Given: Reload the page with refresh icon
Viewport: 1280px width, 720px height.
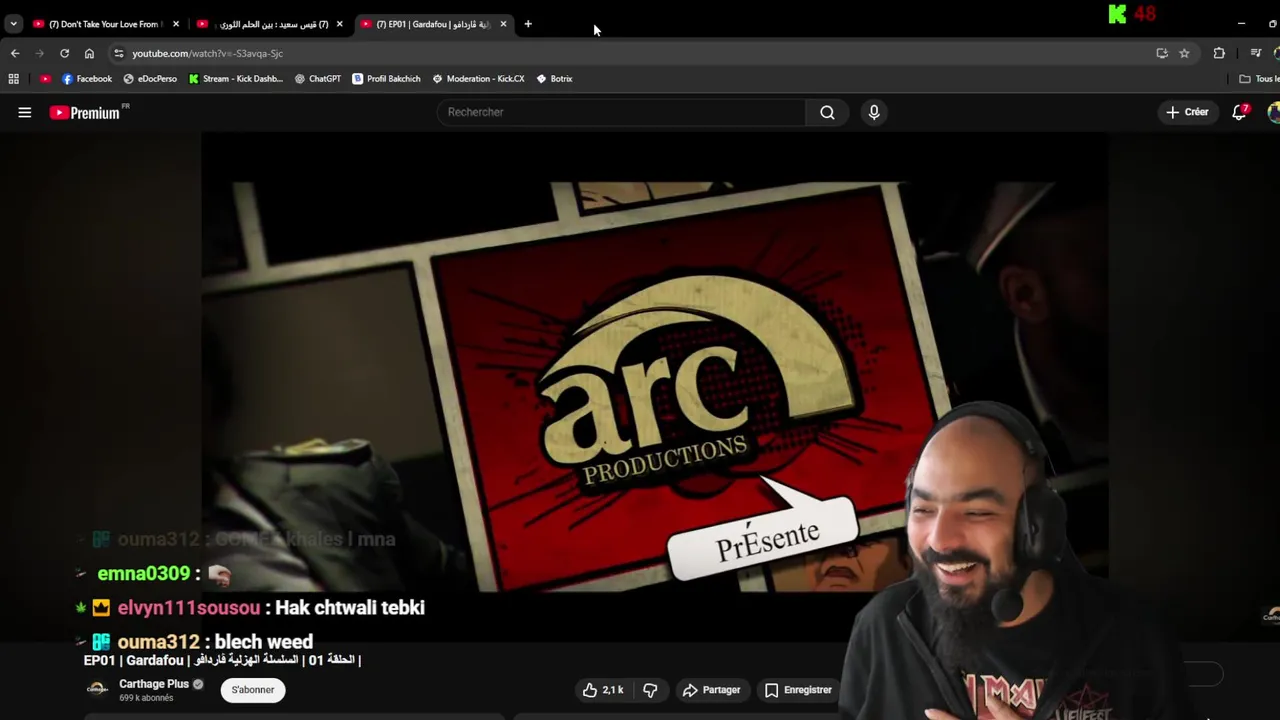Looking at the screenshot, I should (x=64, y=53).
